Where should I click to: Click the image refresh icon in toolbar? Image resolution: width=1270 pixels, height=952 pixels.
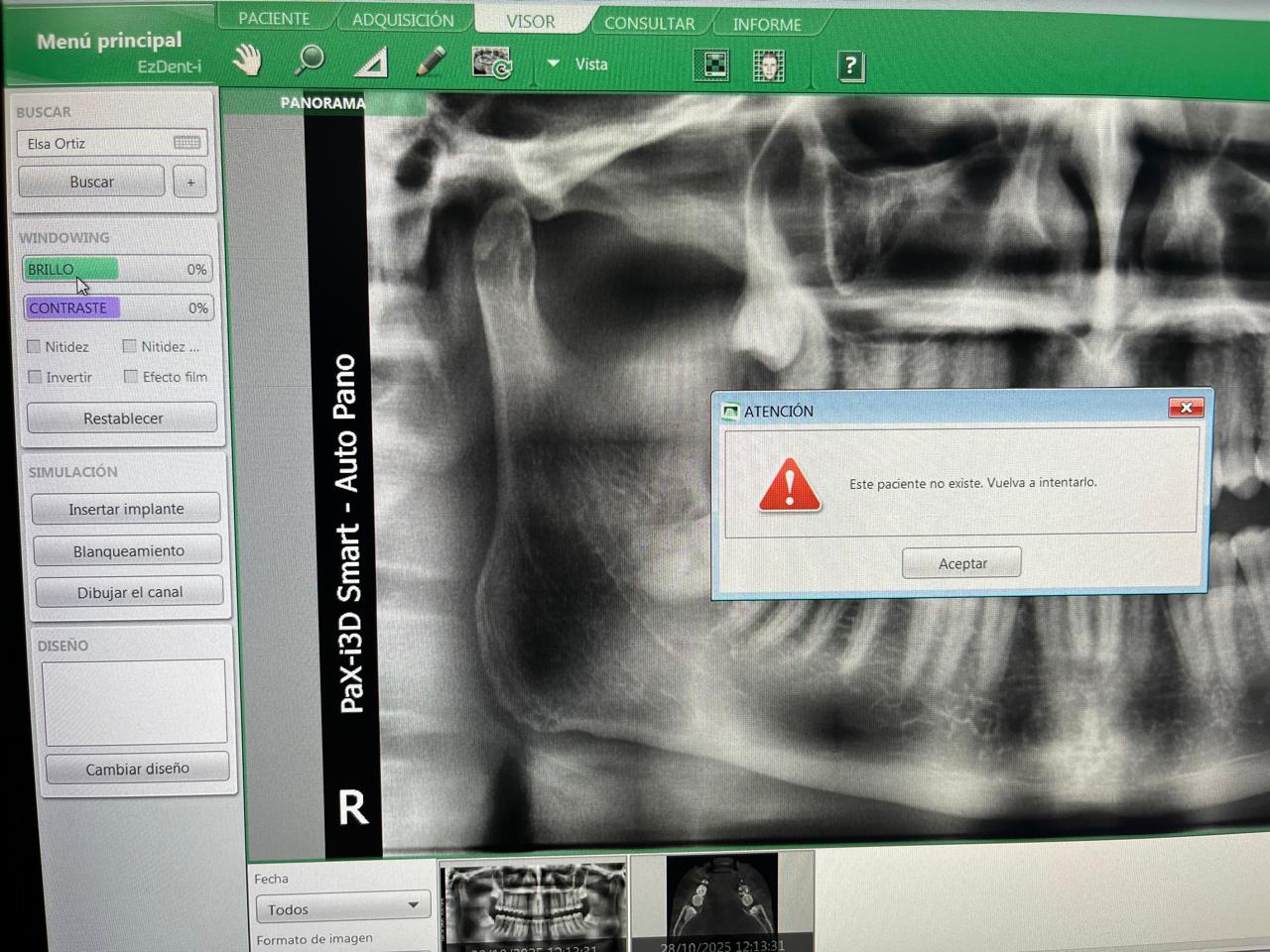492,63
